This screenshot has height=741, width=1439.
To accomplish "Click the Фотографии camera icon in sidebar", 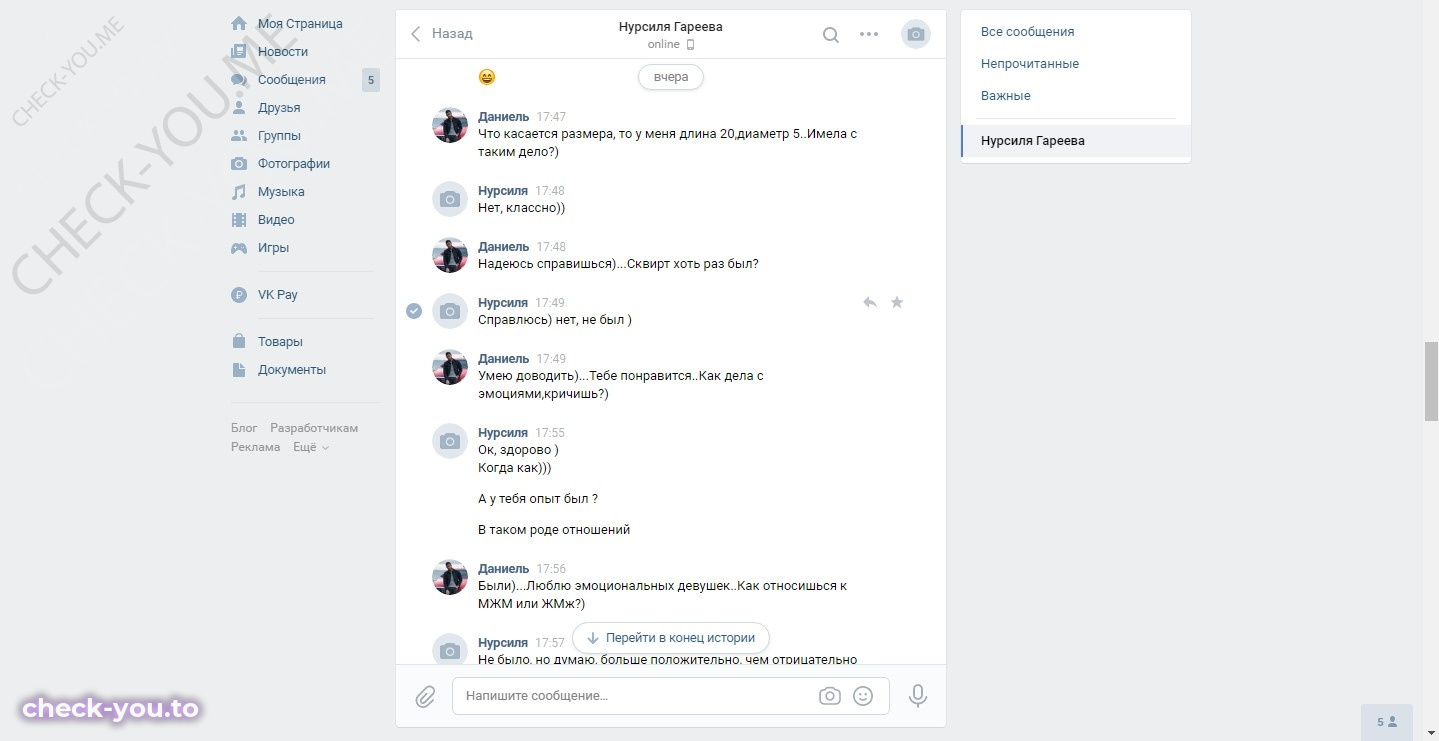I will (239, 163).
